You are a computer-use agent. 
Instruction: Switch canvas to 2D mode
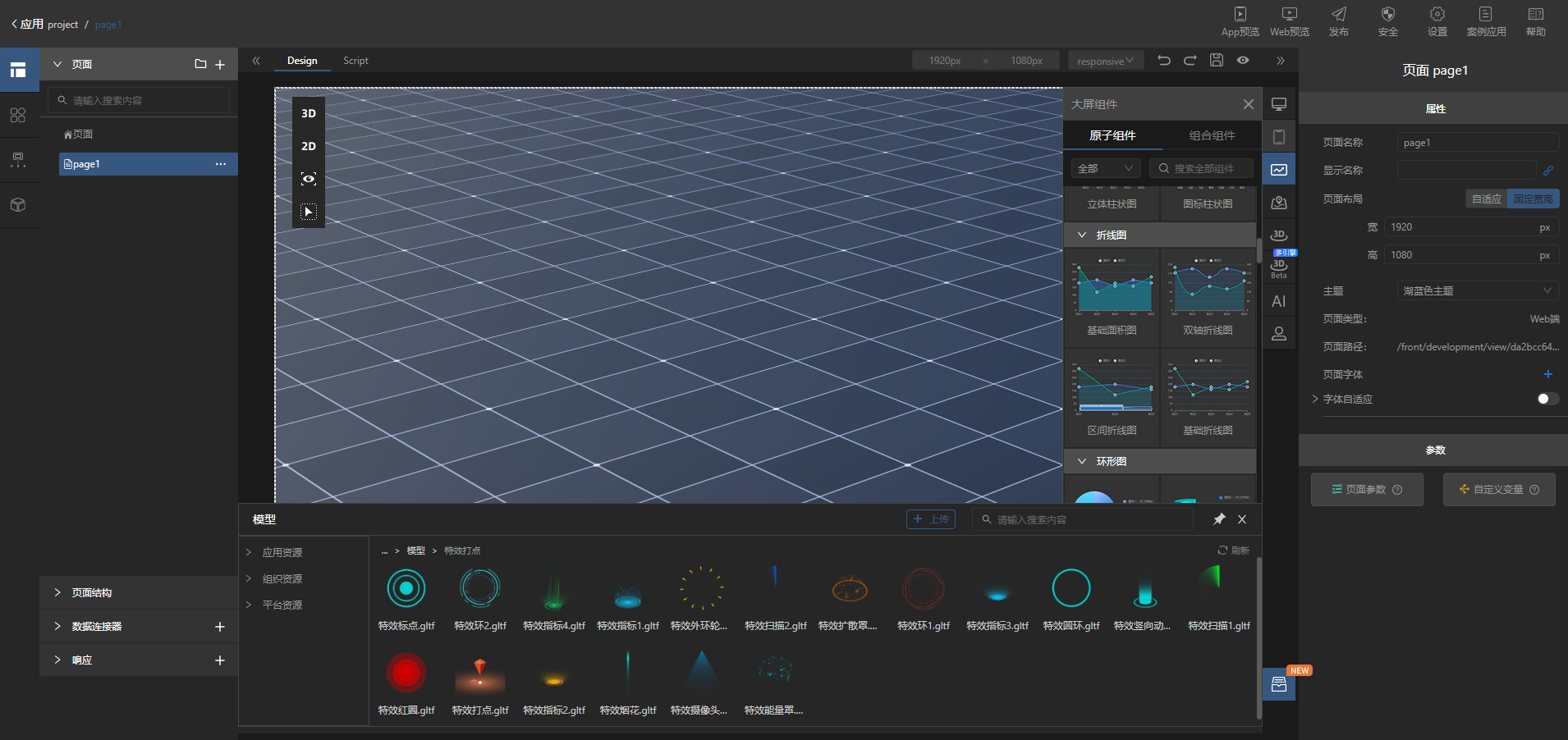coord(309,146)
